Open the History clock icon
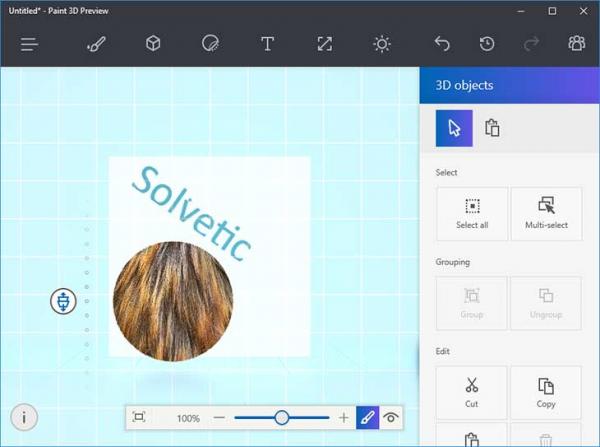Image resolution: width=600 pixels, height=447 pixels. coord(487,44)
